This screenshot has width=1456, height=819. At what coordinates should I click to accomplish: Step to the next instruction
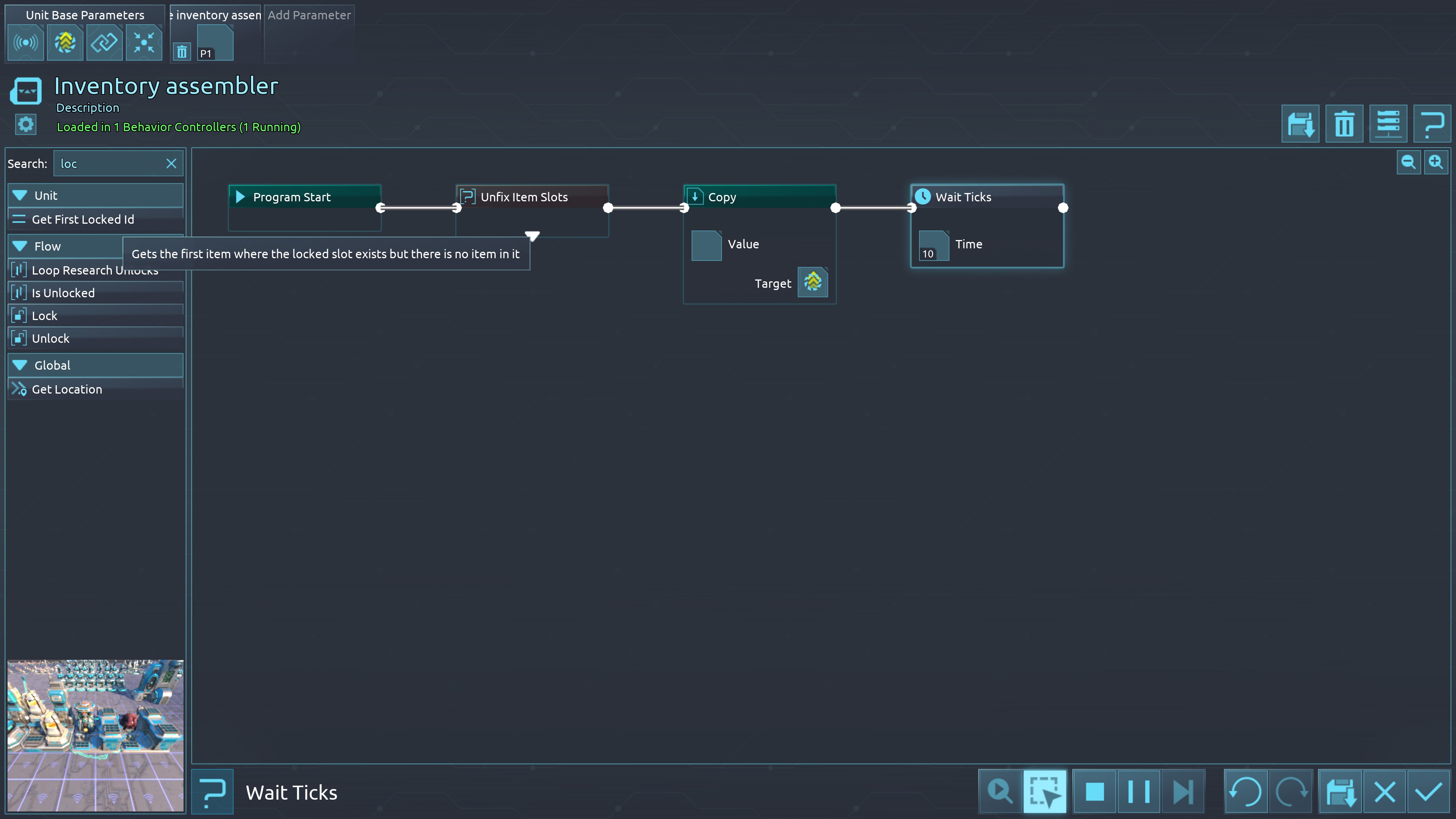pyautogui.click(x=1183, y=791)
